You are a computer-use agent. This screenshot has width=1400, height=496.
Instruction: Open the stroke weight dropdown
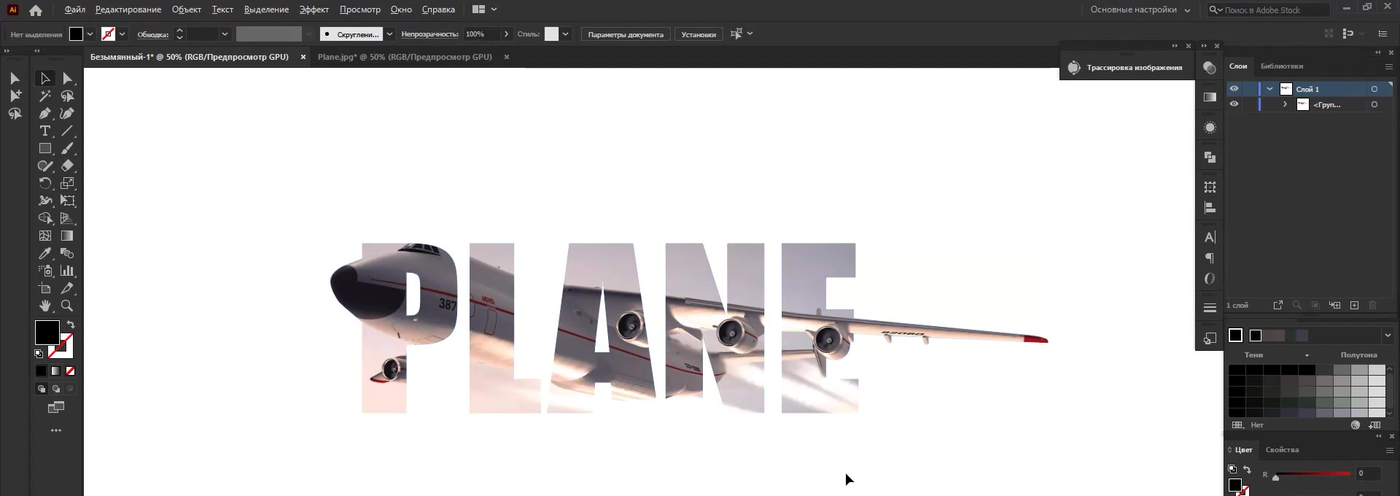coord(224,34)
